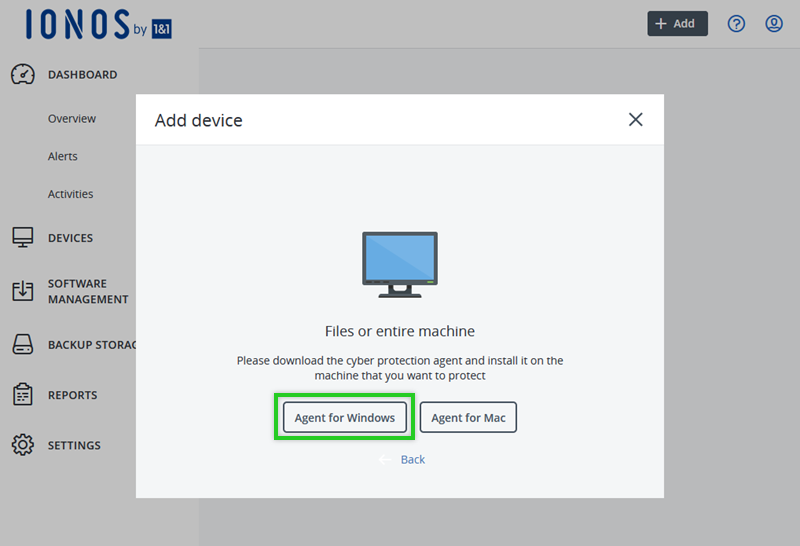Click the computer monitor illustration

[400, 265]
